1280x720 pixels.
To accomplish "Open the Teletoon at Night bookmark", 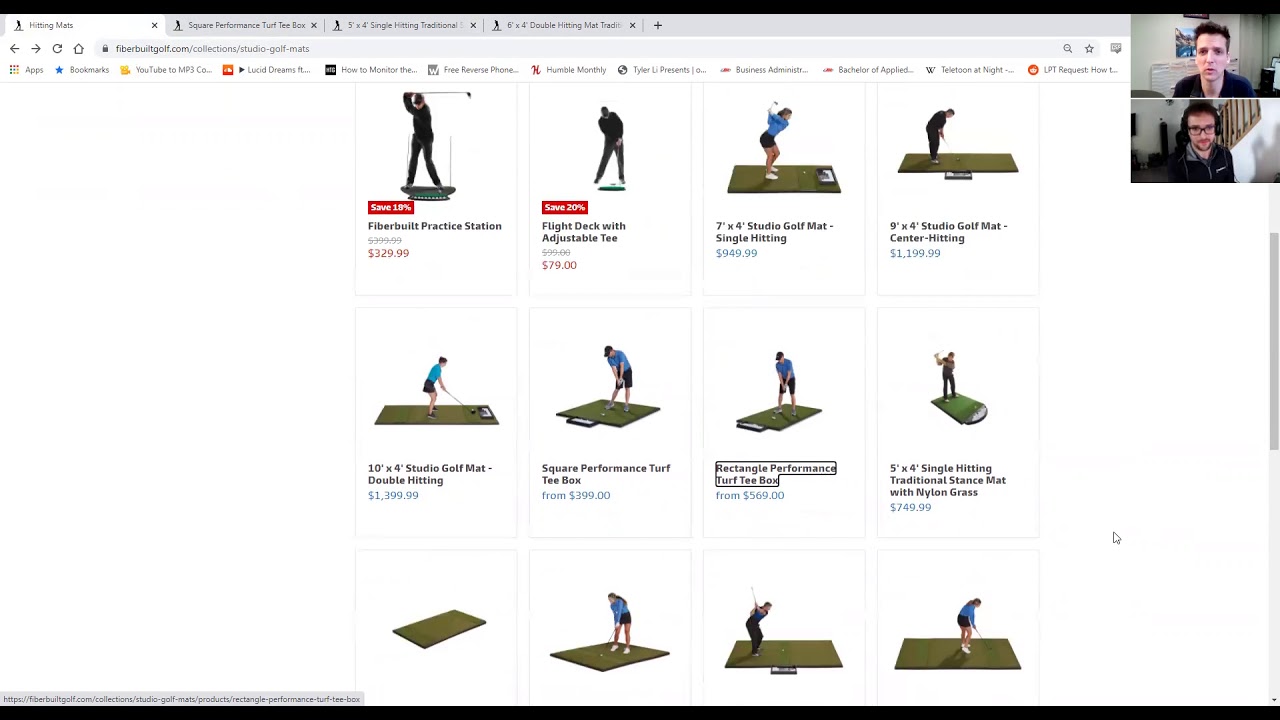I will pos(970,70).
